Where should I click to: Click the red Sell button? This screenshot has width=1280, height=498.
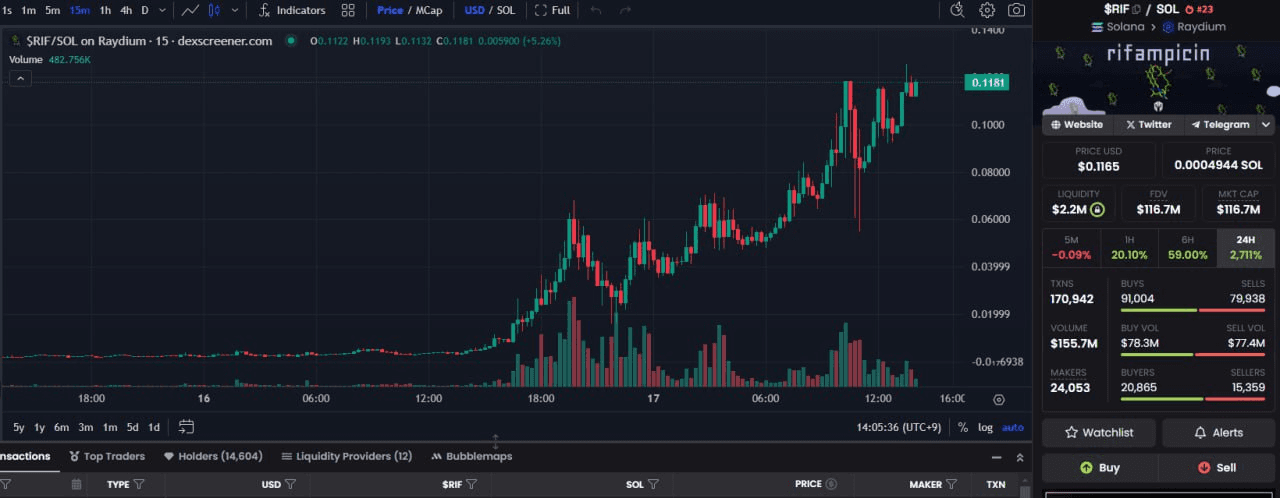tap(1217, 467)
